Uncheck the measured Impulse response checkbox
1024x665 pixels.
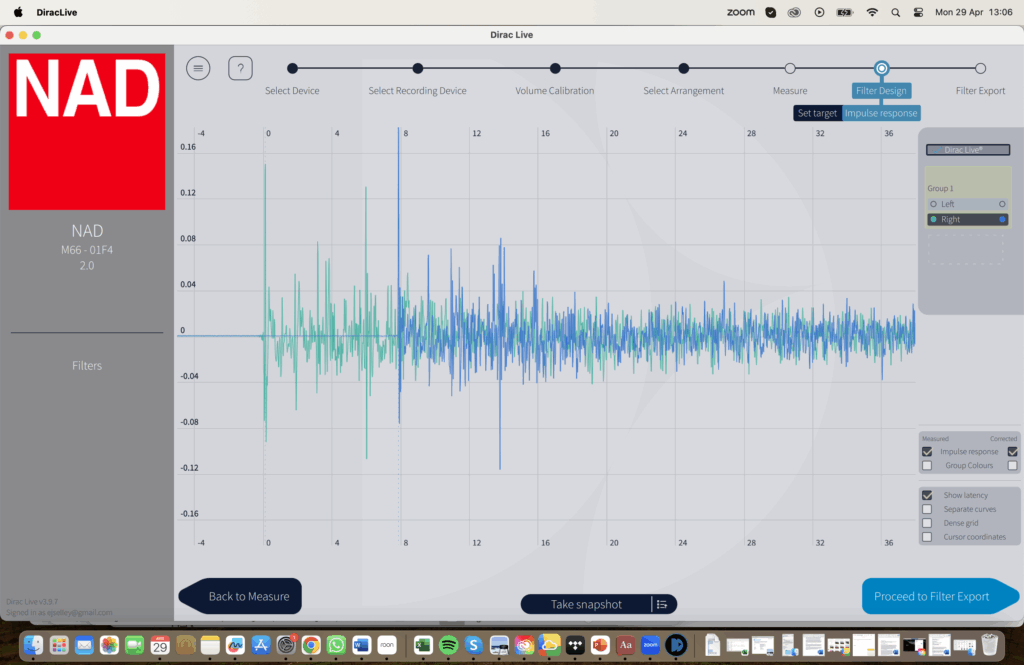coord(927,452)
